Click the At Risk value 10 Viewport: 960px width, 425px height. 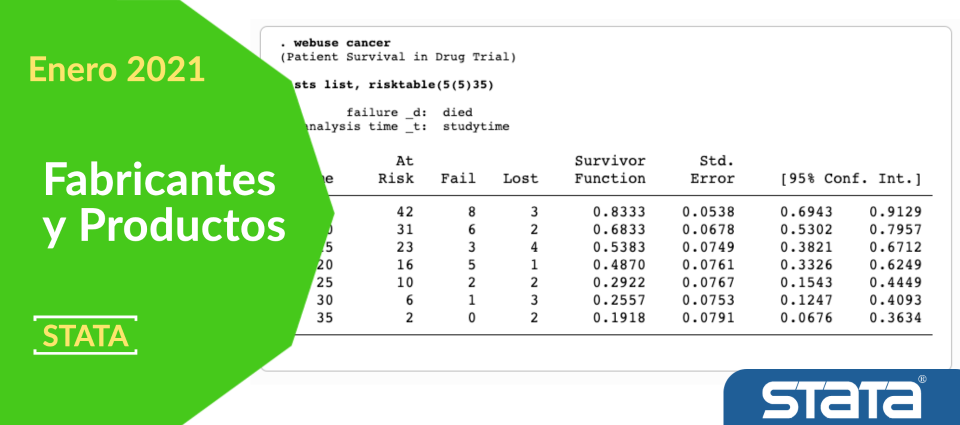point(405,283)
